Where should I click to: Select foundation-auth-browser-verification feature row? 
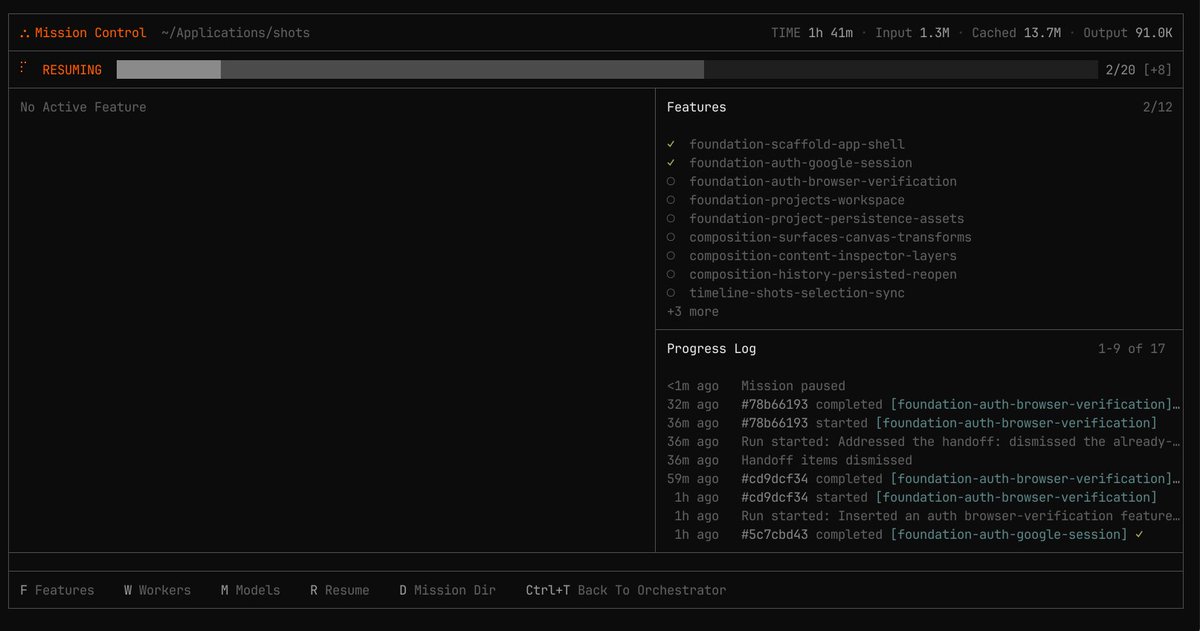click(x=823, y=182)
